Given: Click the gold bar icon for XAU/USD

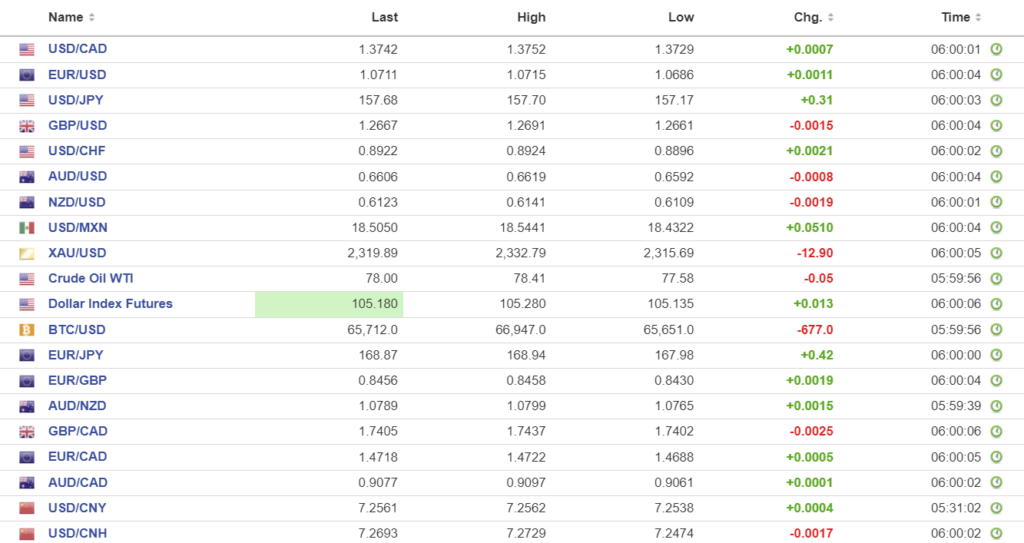Looking at the screenshot, I should [x=27, y=253].
